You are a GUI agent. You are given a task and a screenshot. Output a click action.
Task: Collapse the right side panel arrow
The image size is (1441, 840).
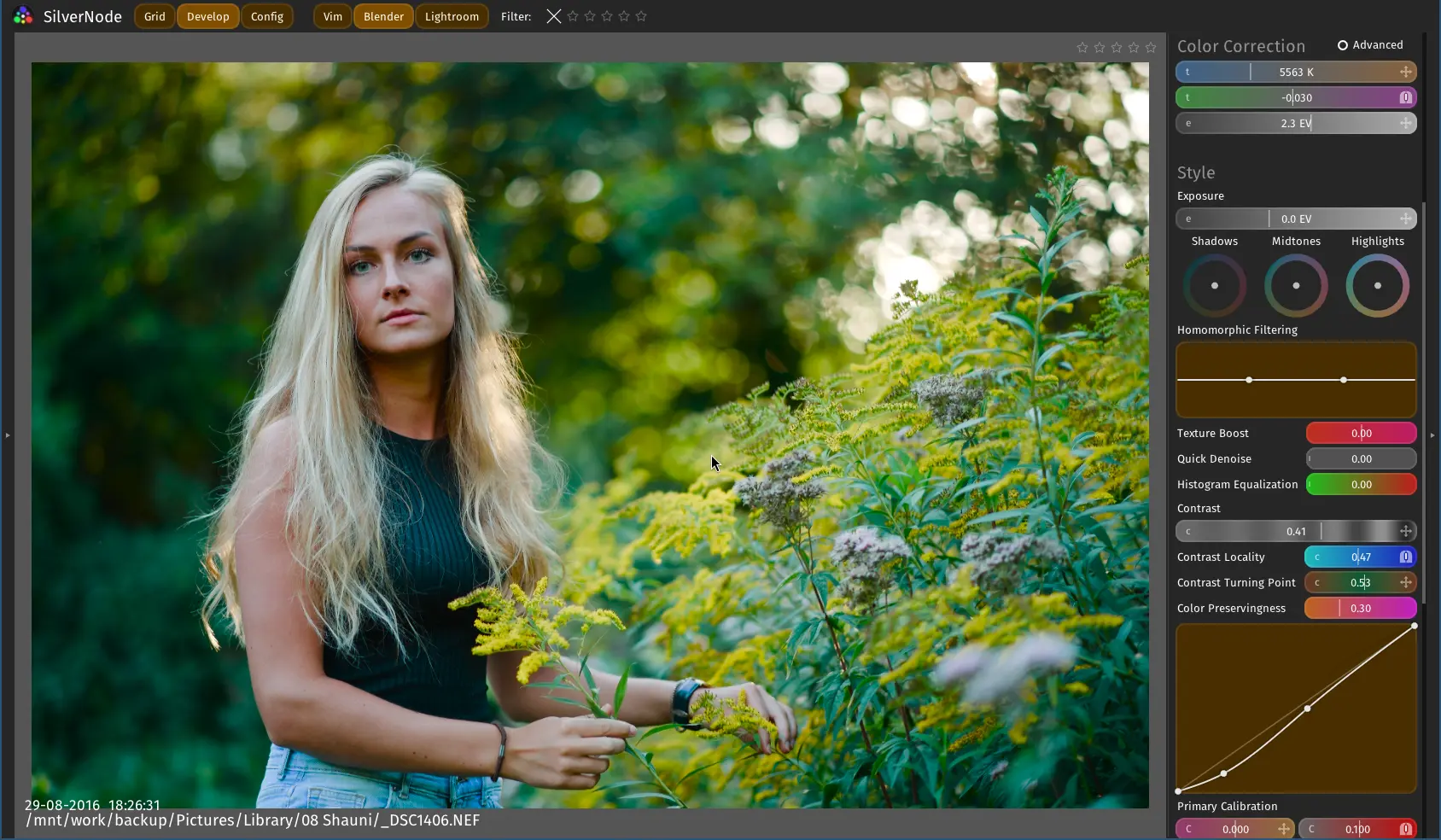click(1432, 435)
